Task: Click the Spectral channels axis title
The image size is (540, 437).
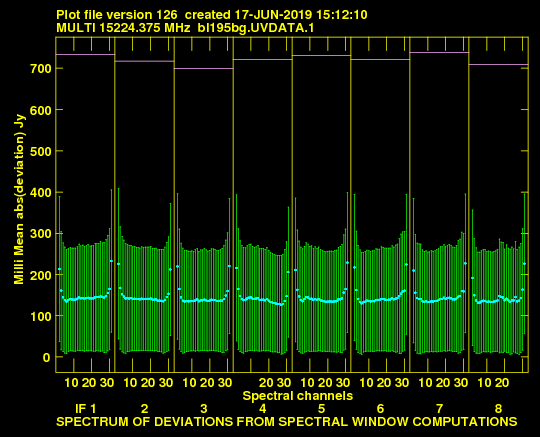Action: (298, 396)
